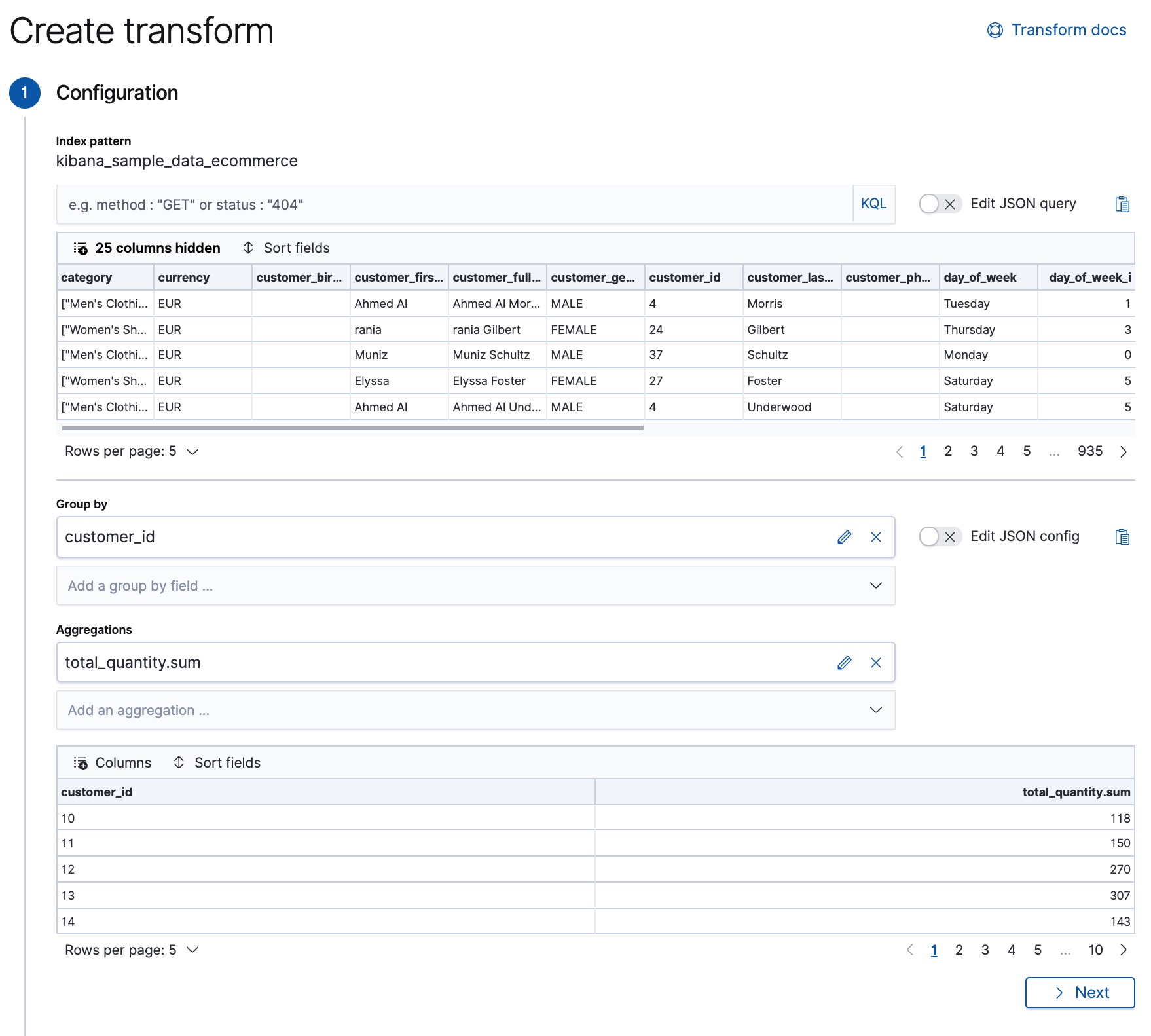
Task: Remove the customer_id group by field
Action: (876, 537)
